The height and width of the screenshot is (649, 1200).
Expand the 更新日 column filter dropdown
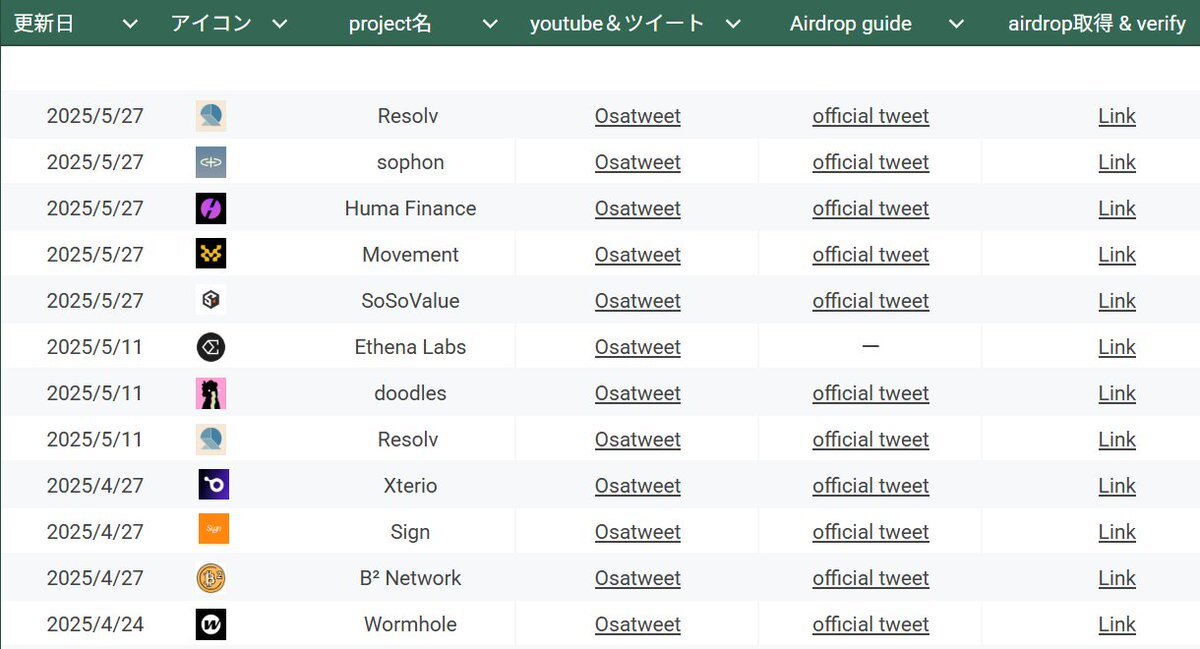[130, 24]
